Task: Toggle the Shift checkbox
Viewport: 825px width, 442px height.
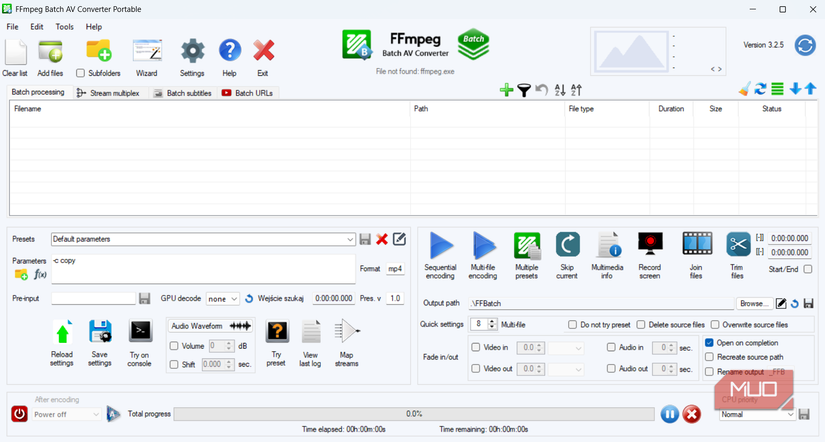Action: [x=174, y=364]
